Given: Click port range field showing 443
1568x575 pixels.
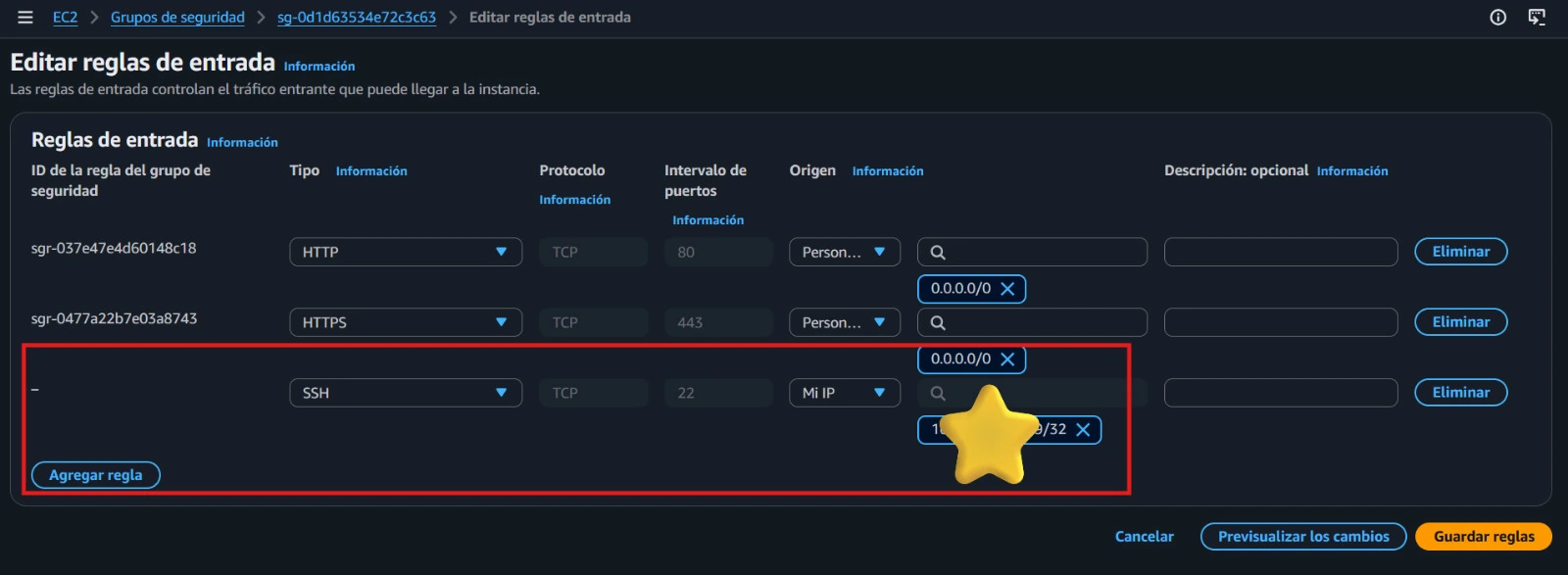Looking at the screenshot, I should click(718, 322).
